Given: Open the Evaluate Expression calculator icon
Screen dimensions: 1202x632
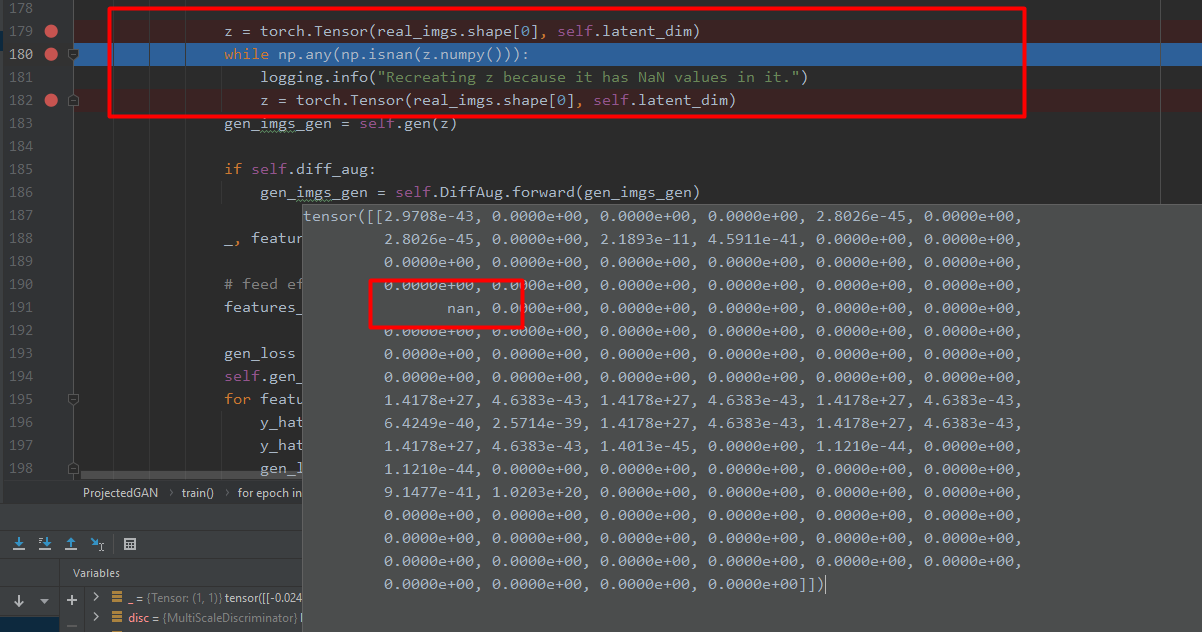Looking at the screenshot, I should [130, 544].
